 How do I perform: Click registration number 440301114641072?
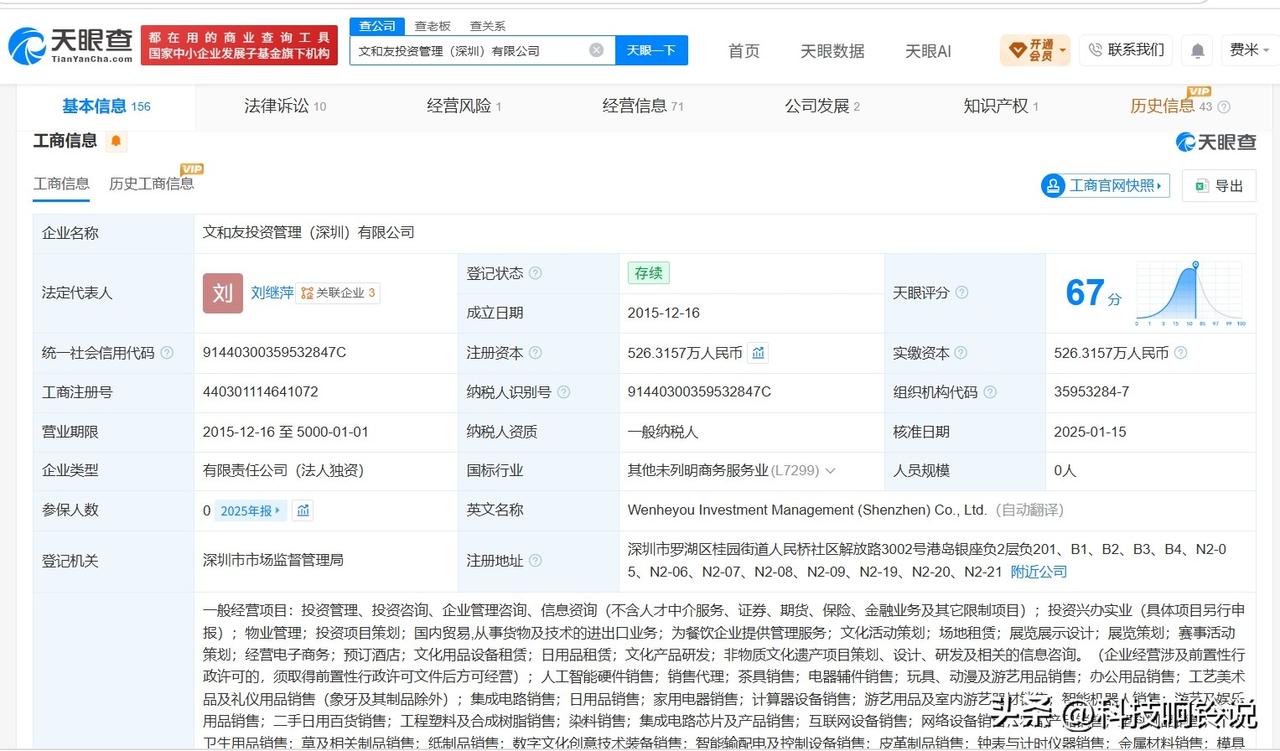(260, 392)
